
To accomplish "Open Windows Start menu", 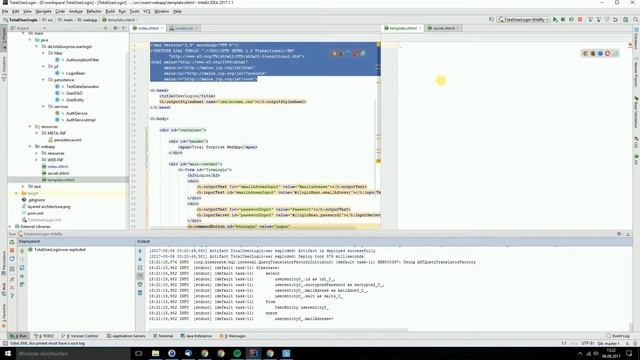I will point(8,353).
